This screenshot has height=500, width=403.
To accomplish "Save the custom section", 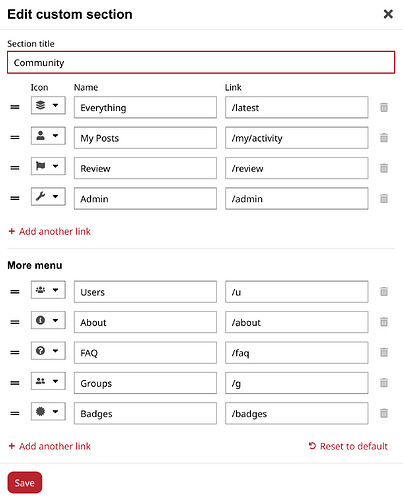I will click(x=25, y=483).
